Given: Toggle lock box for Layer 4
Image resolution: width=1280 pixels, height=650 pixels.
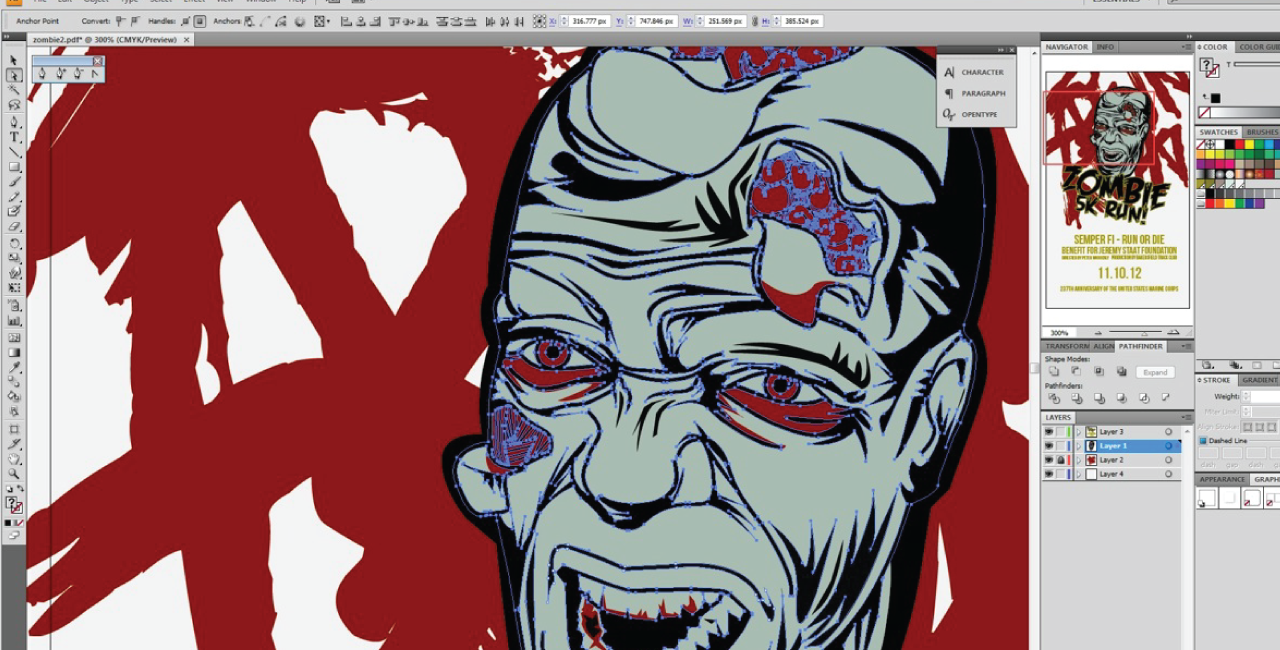Looking at the screenshot, I should click(x=1061, y=474).
